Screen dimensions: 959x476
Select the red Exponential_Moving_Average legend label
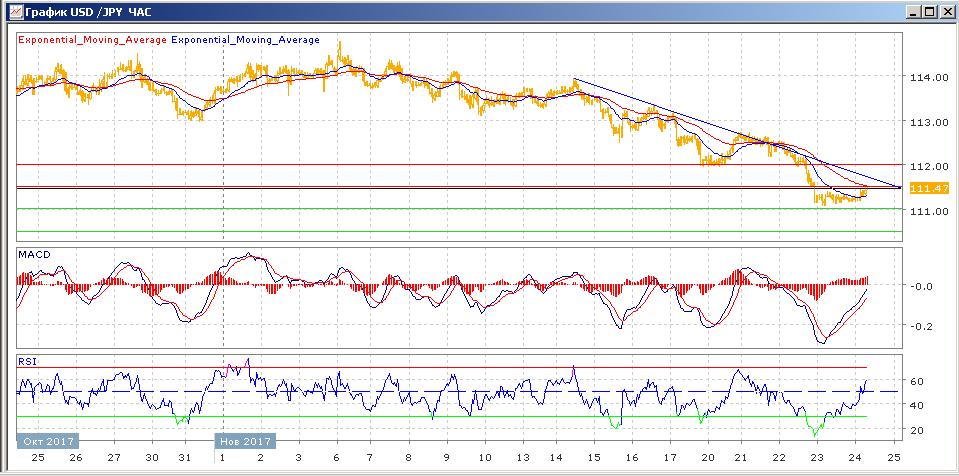(x=93, y=40)
